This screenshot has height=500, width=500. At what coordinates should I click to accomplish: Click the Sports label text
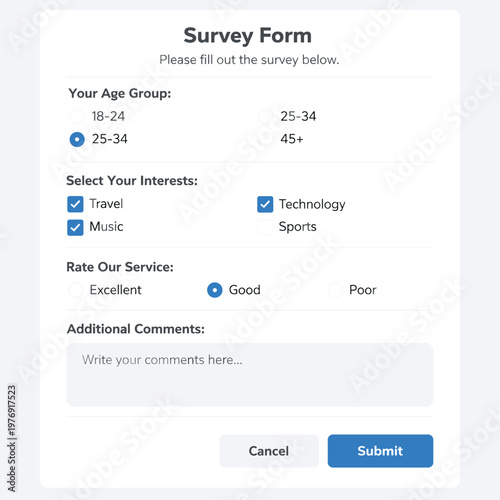[298, 227]
